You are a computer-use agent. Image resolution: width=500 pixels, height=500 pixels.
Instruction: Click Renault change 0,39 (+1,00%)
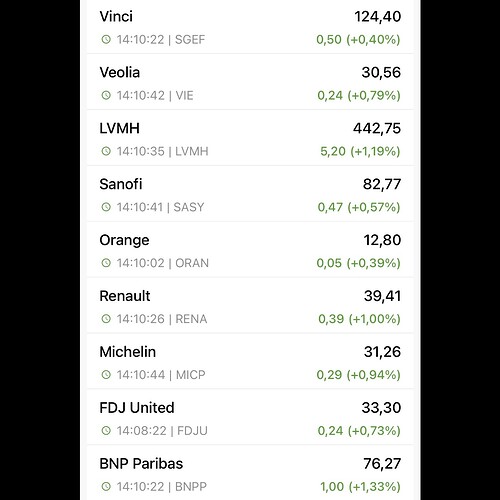coord(359,319)
